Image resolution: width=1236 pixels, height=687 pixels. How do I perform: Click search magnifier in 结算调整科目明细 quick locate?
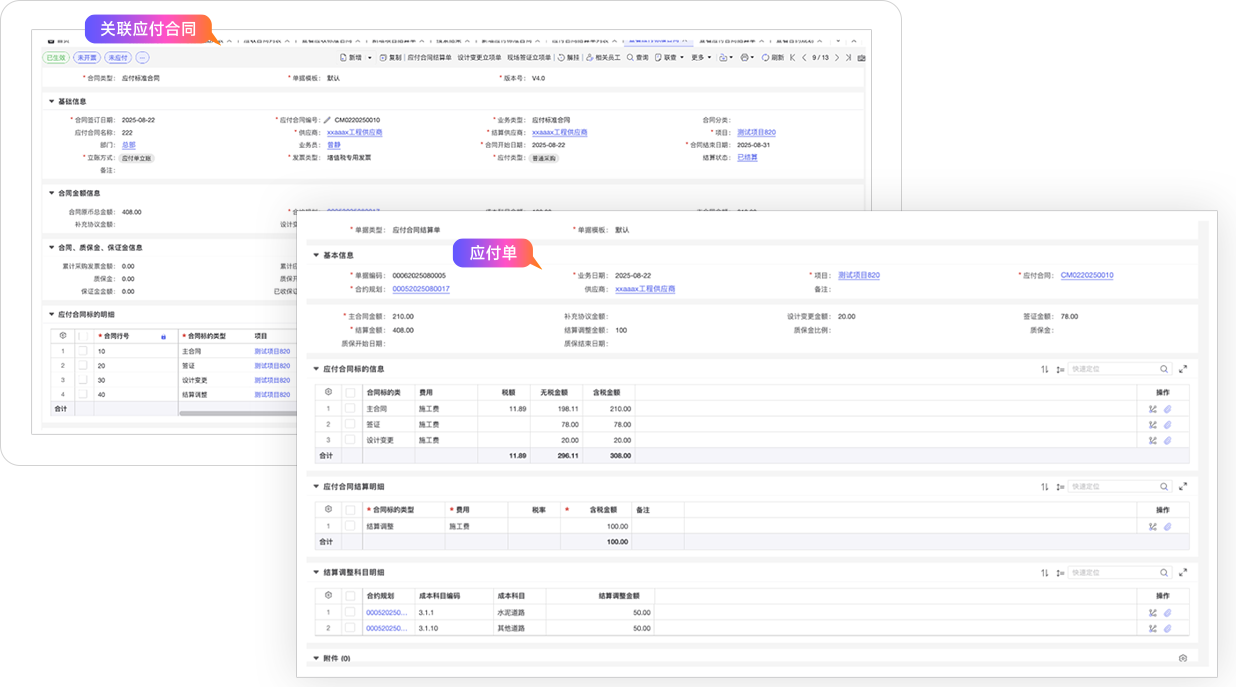pos(1164,573)
